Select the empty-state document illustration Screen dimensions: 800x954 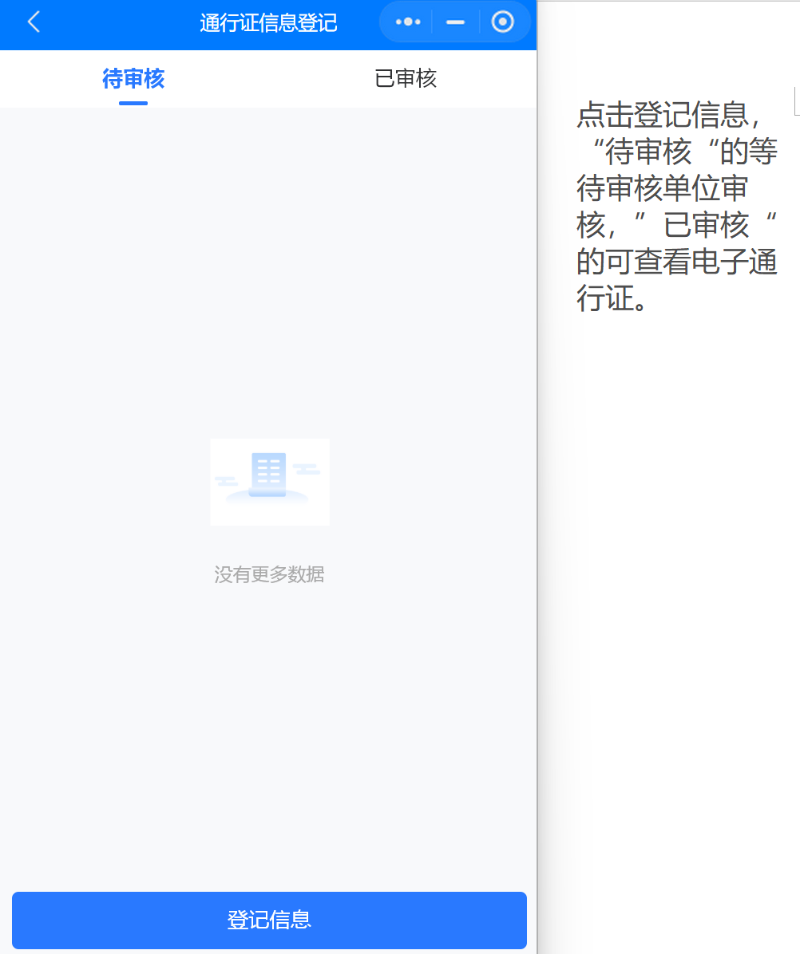click(270, 482)
